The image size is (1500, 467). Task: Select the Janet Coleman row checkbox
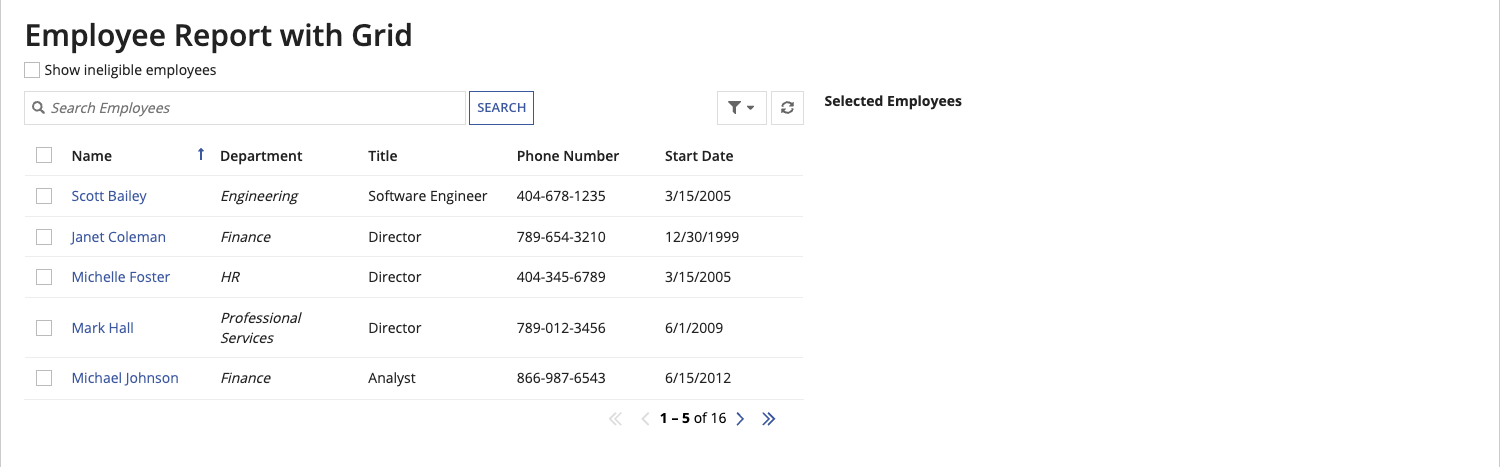click(x=44, y=237)
